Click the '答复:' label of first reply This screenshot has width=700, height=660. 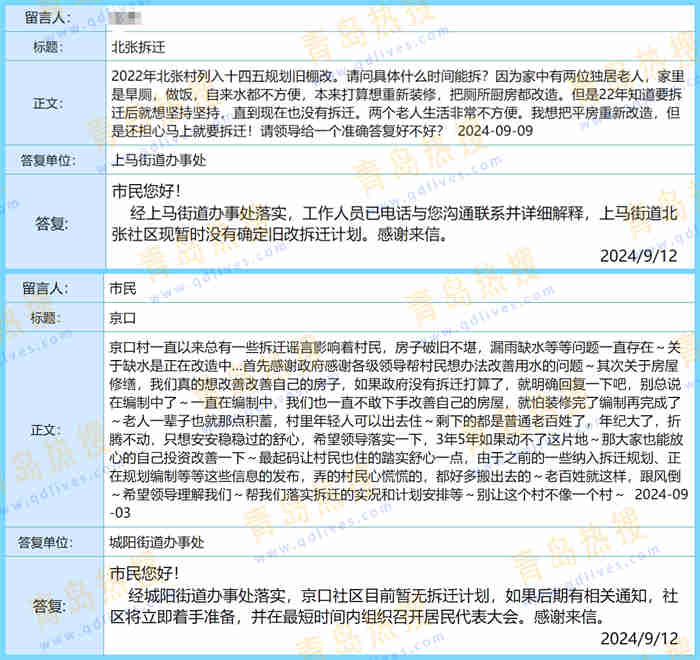point(52,223)
